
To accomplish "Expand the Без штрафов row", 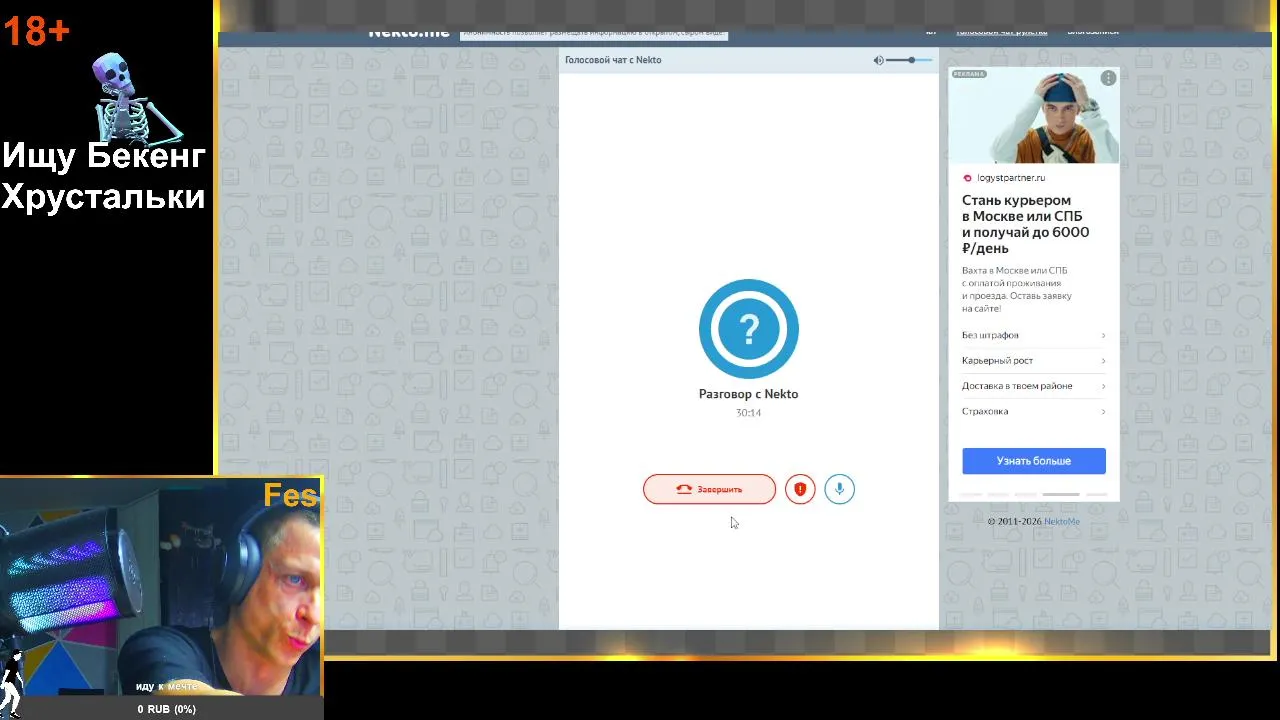I will click(1034, 335).
